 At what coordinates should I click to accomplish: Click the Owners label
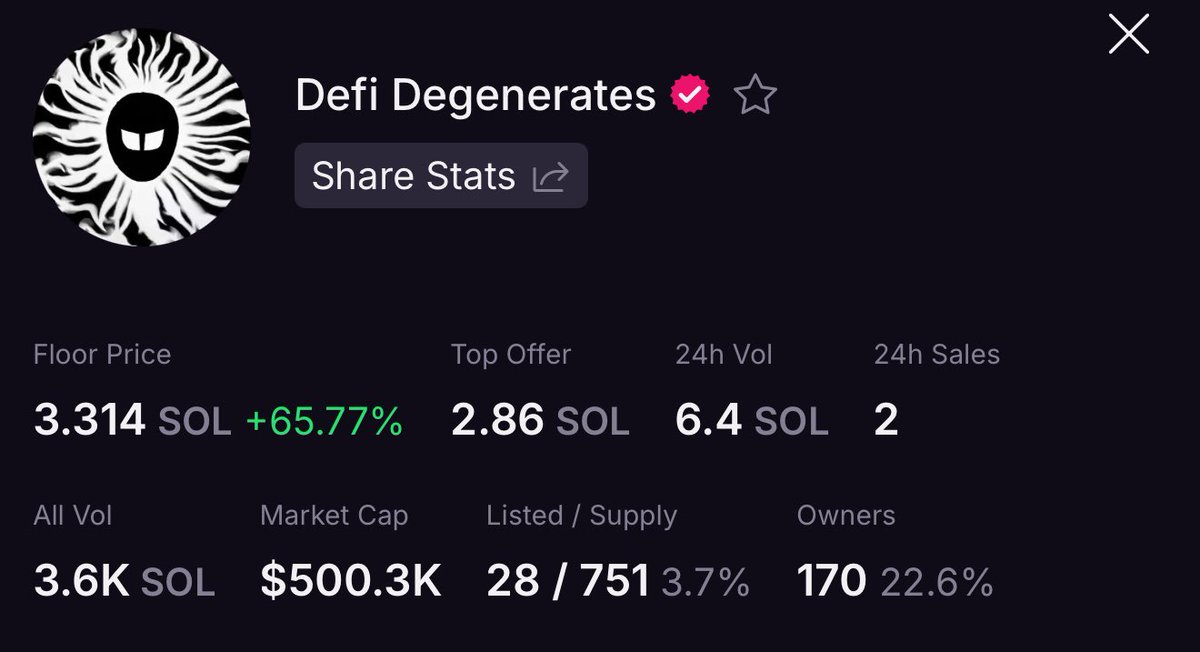(846, 516)
